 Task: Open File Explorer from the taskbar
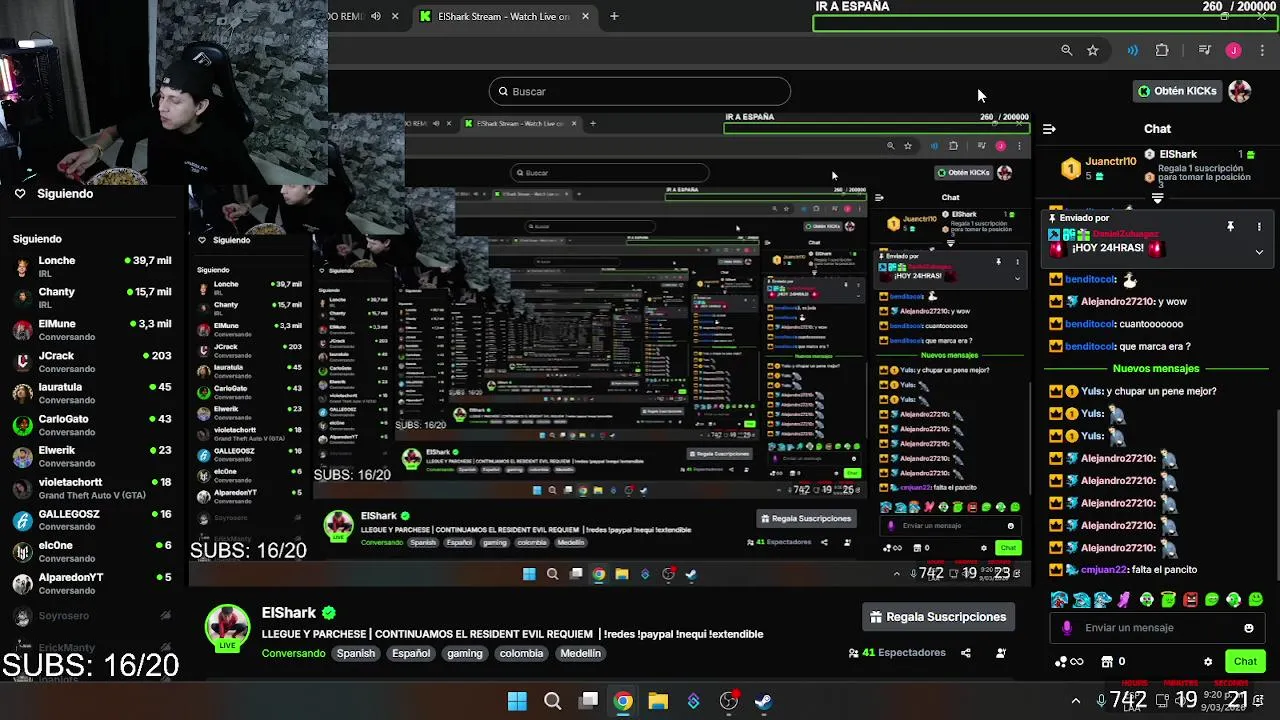658,701
